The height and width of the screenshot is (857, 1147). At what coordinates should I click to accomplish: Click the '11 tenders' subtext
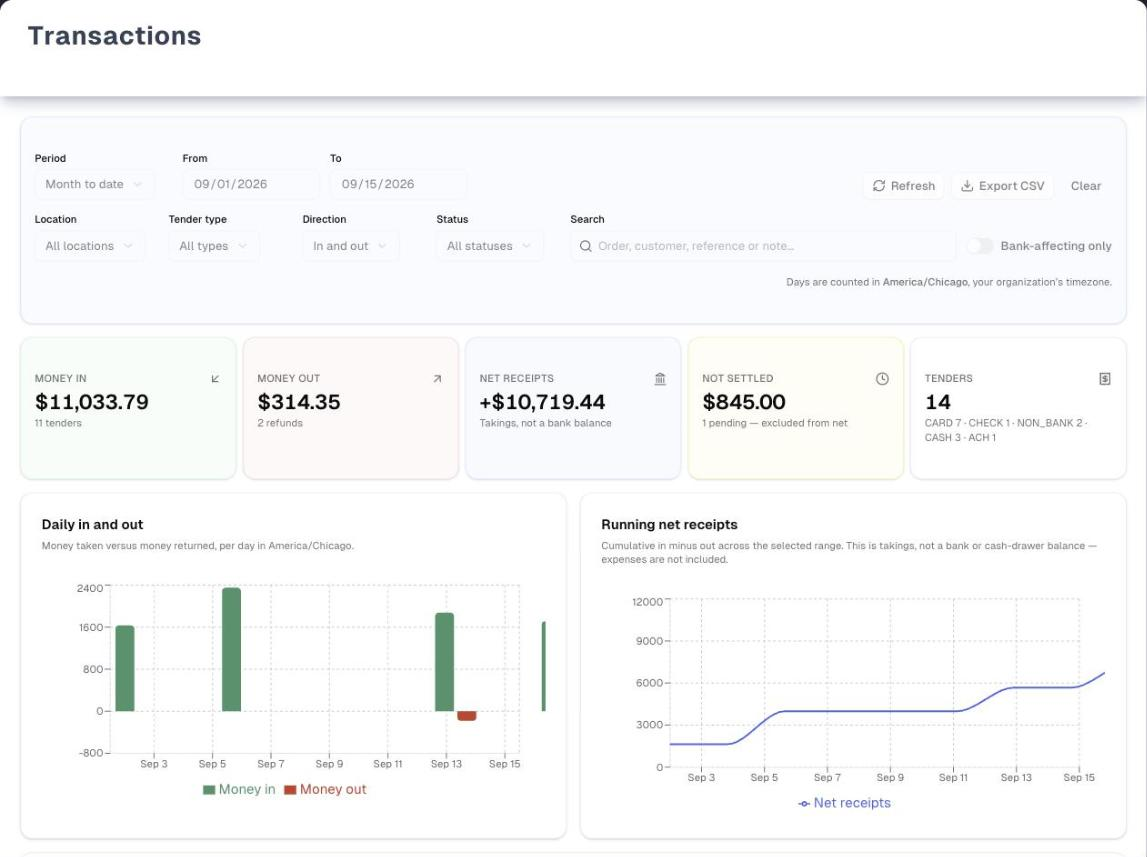click(58, 423)
